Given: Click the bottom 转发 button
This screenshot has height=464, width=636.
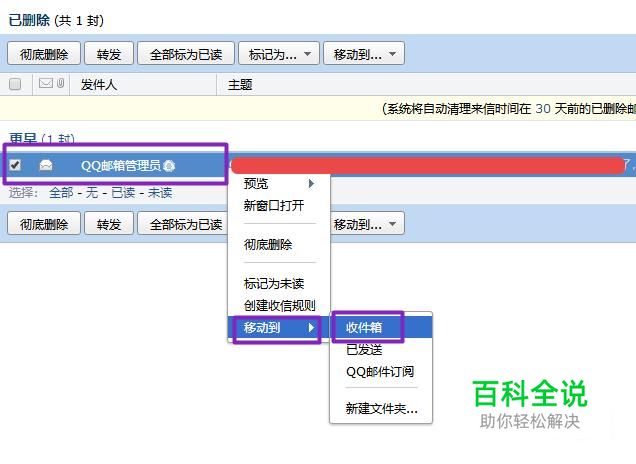Looking at the screenshot, I should coord(109,223).
